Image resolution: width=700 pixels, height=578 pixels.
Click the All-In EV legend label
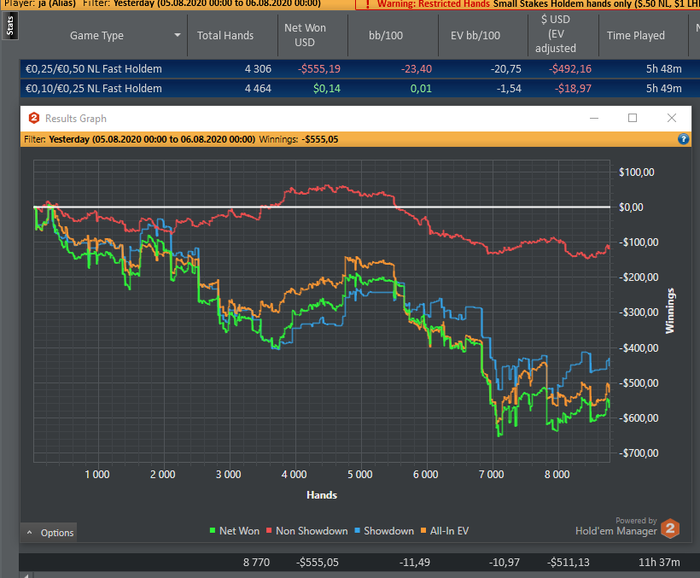pos(450,531)
